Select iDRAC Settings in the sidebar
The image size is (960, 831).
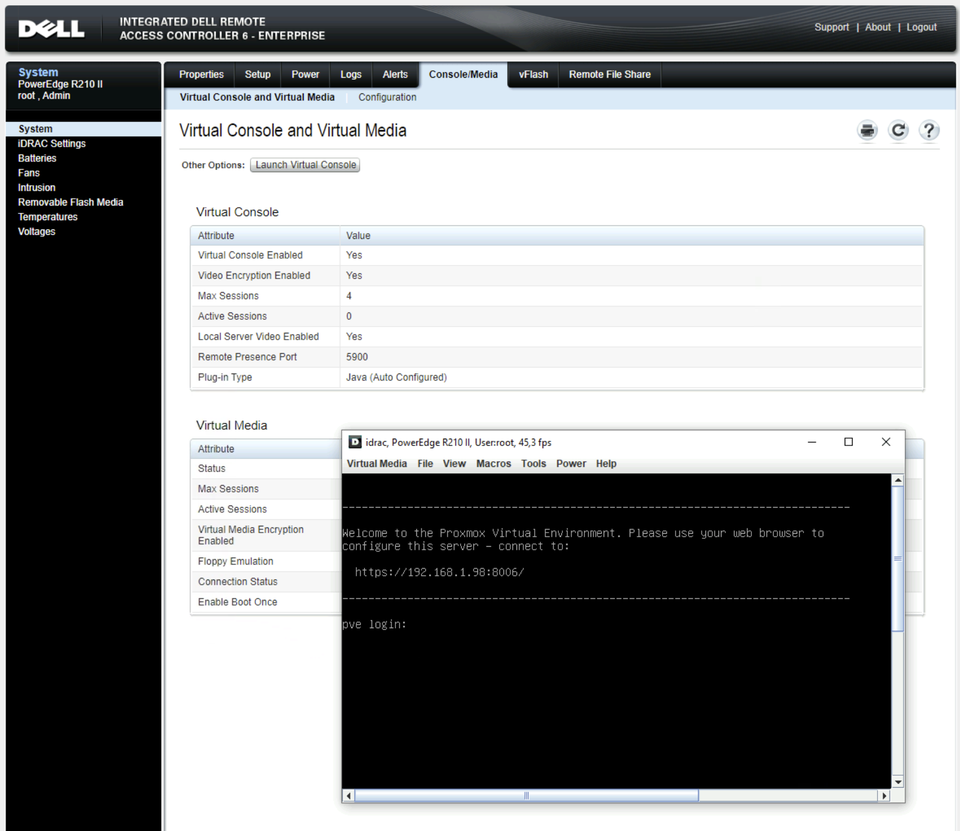click(52, 144)
